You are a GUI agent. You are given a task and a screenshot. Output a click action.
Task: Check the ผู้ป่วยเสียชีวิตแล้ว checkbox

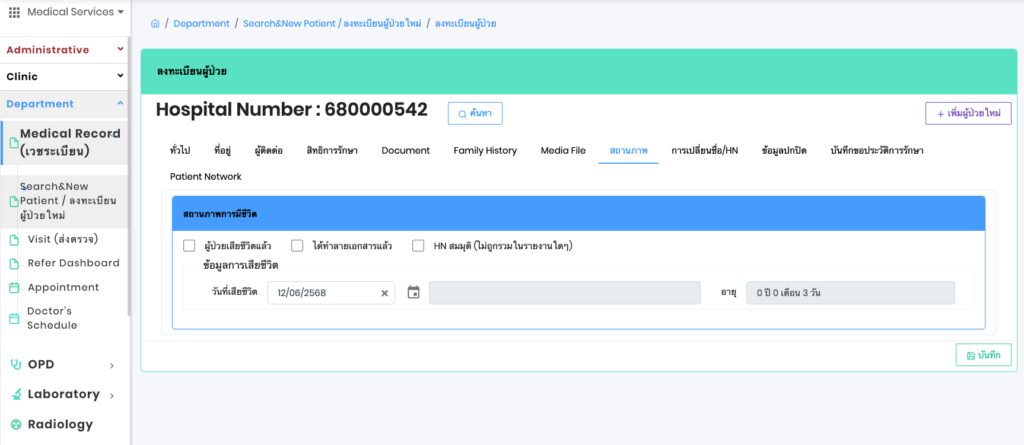(189, 245)
